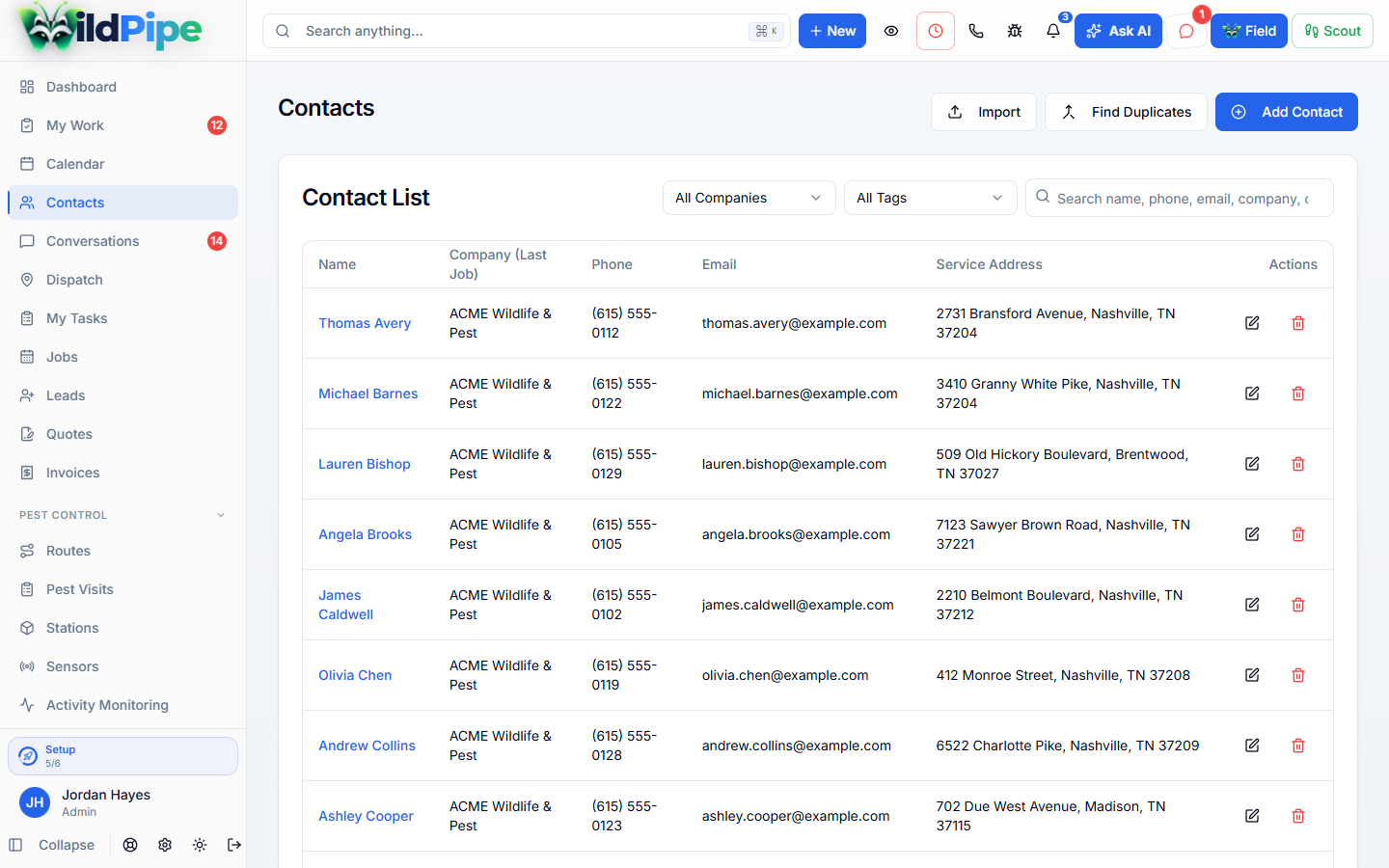Open Stations in sidebar
1389x868 pixels.
pos(123,628)
